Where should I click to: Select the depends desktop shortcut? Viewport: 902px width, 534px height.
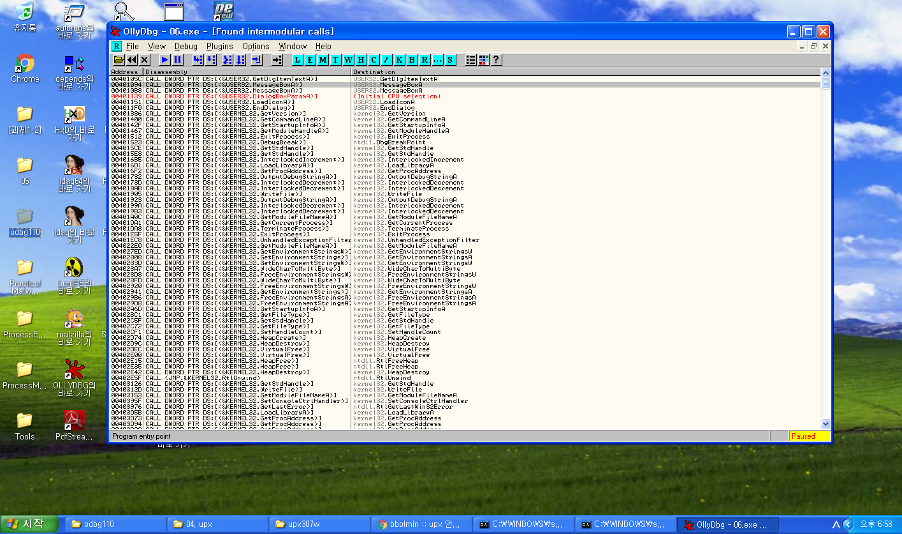[74, 73]
